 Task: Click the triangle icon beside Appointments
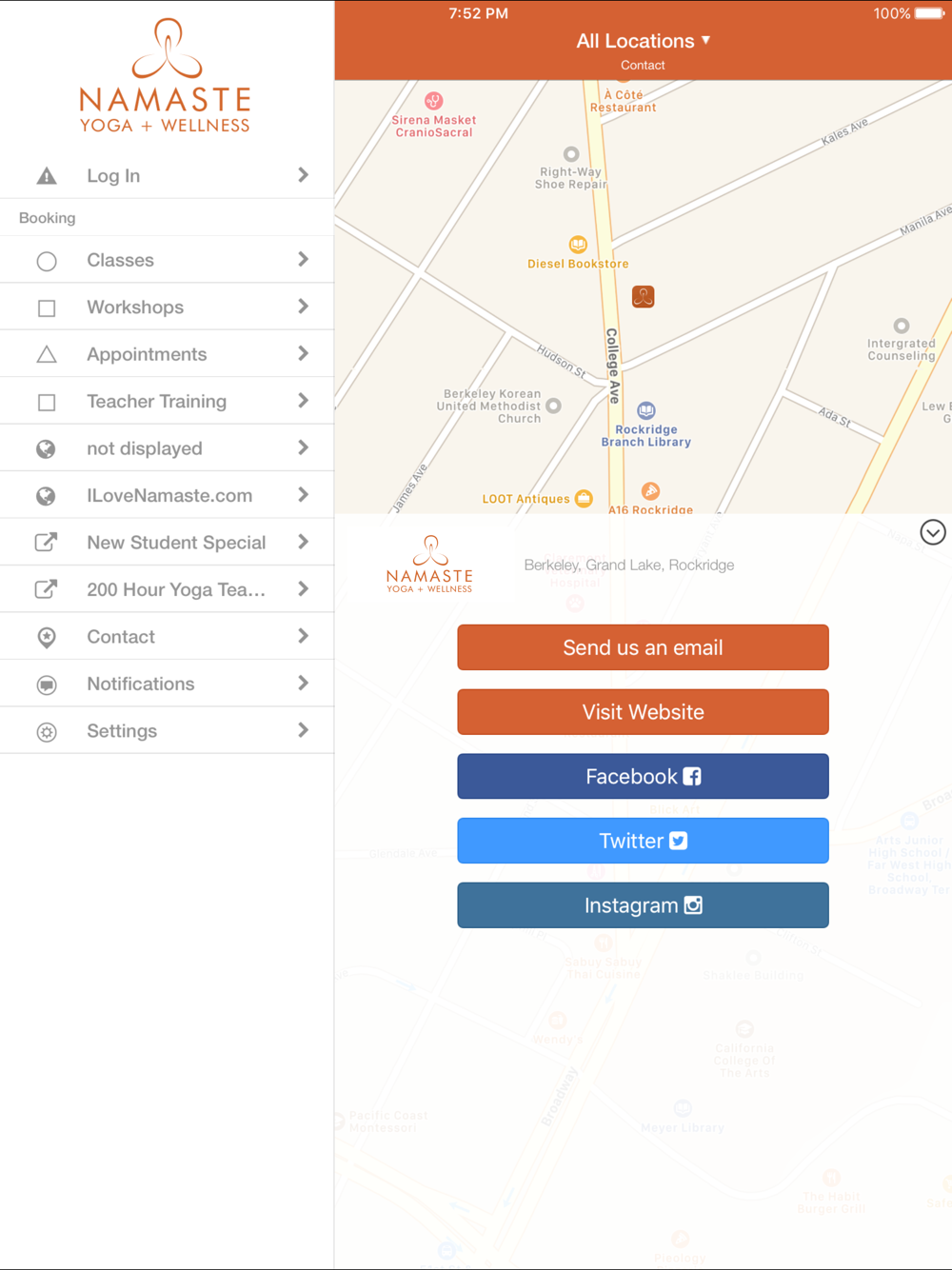47,354
